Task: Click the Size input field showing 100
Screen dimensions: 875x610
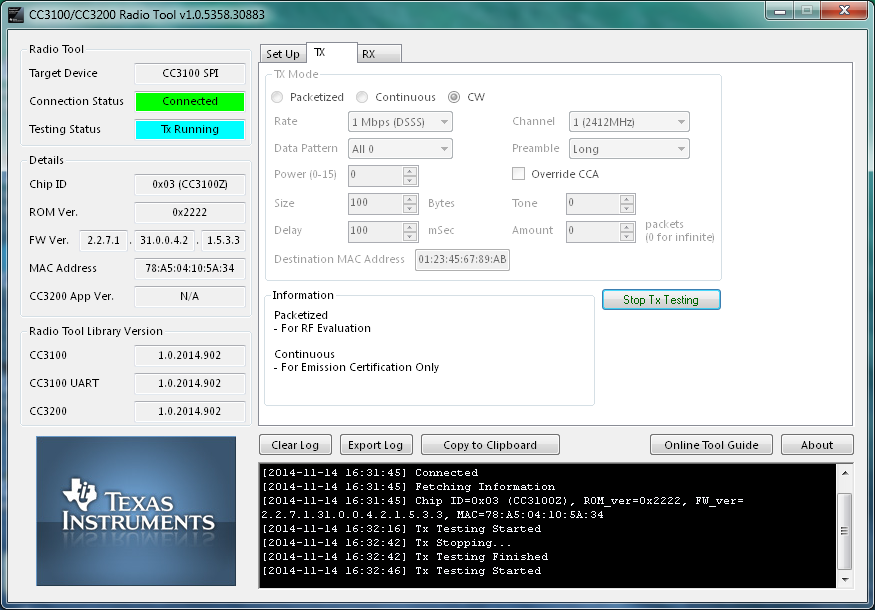Action: point(376,203)
